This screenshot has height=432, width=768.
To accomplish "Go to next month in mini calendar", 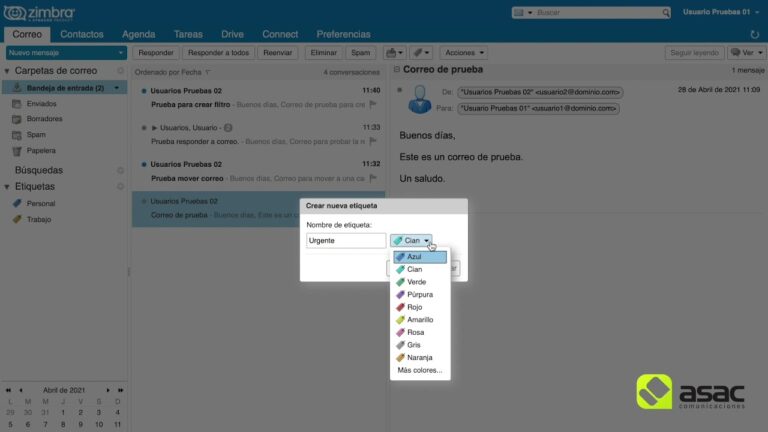I will (x=108, y=390).
